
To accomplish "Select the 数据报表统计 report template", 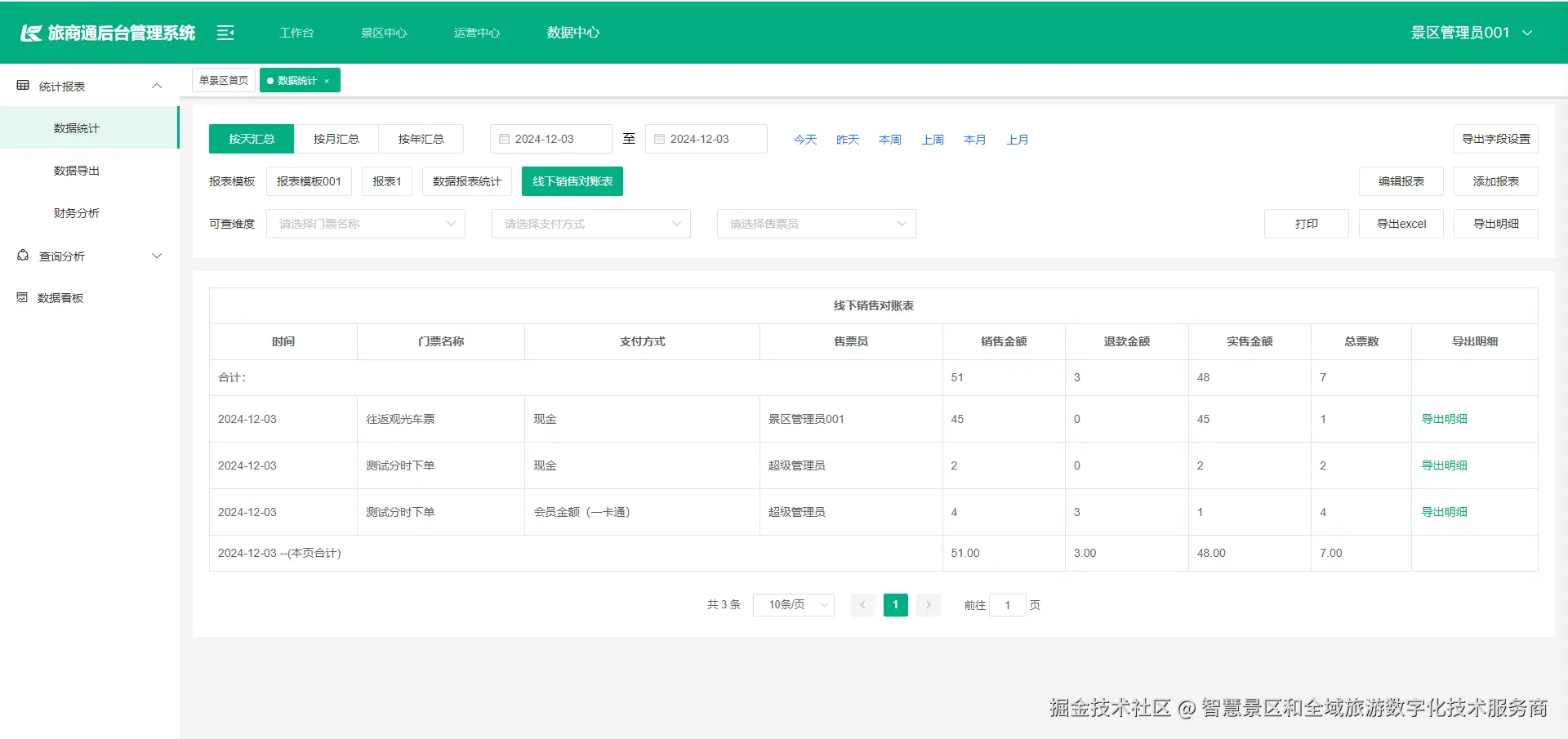I will (x=466, y=180).
